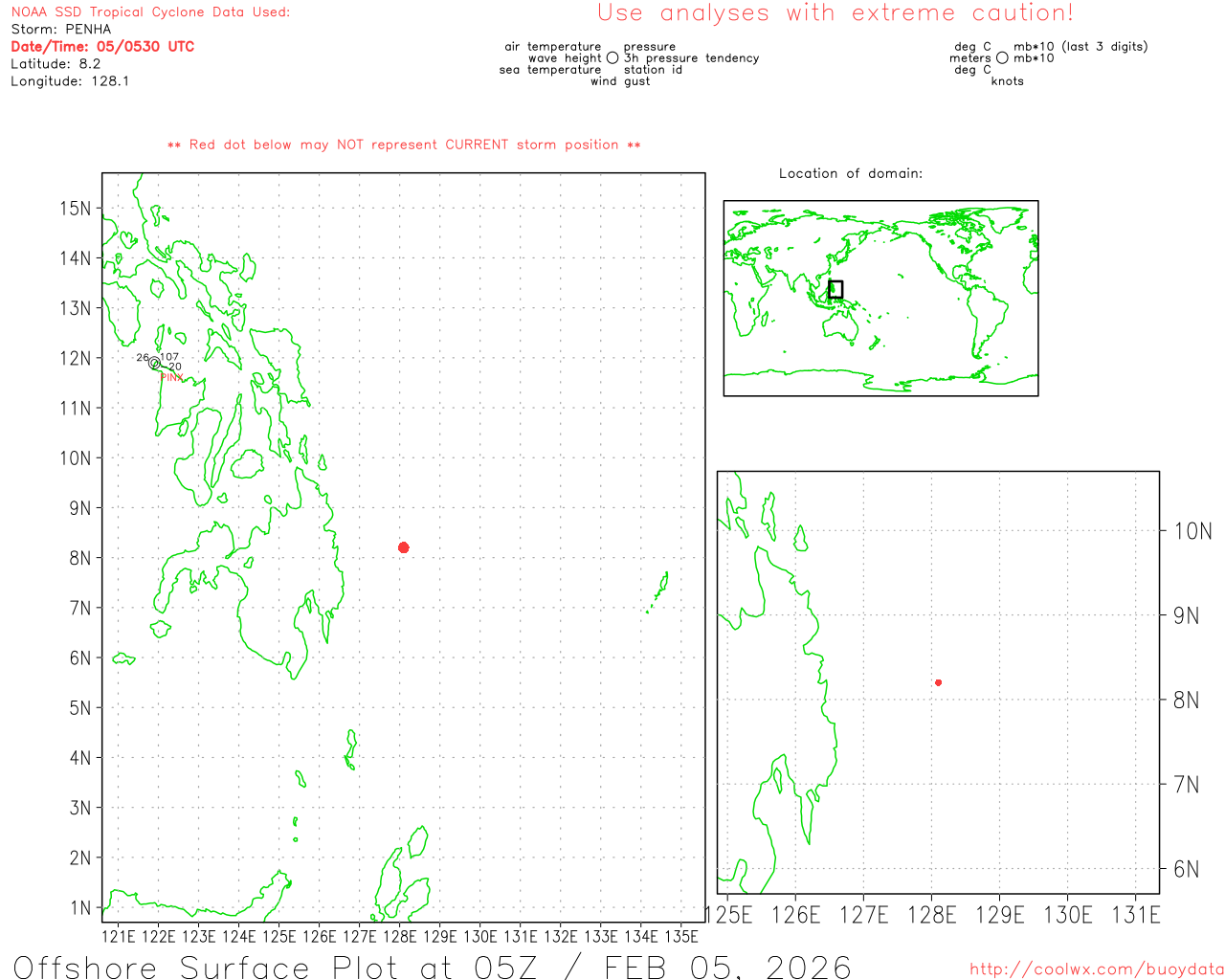
Task: Click the 'Use analyses with extreme caution!' heading
Action: (835, 13)
